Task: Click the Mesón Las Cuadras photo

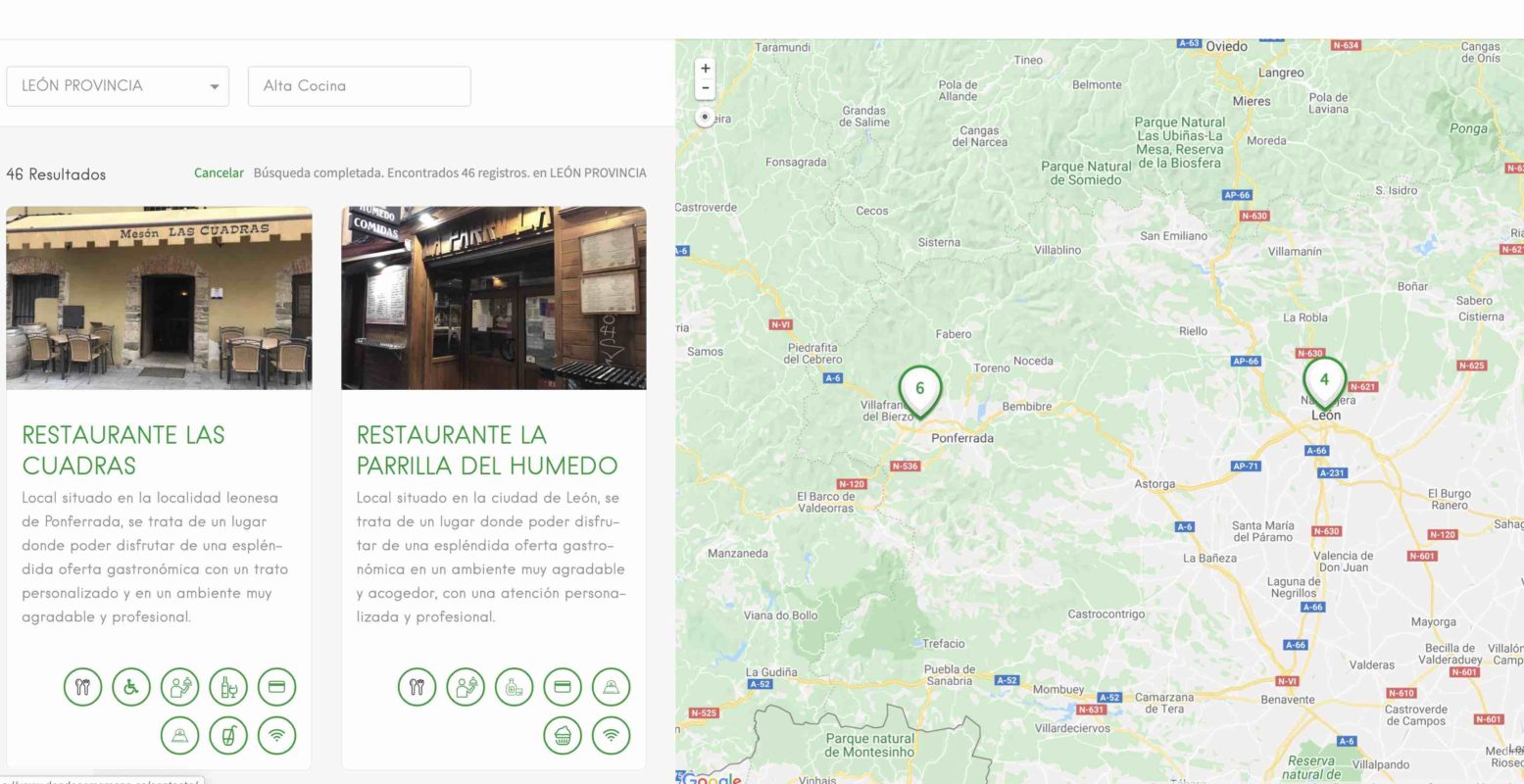Action: [159, 298]
